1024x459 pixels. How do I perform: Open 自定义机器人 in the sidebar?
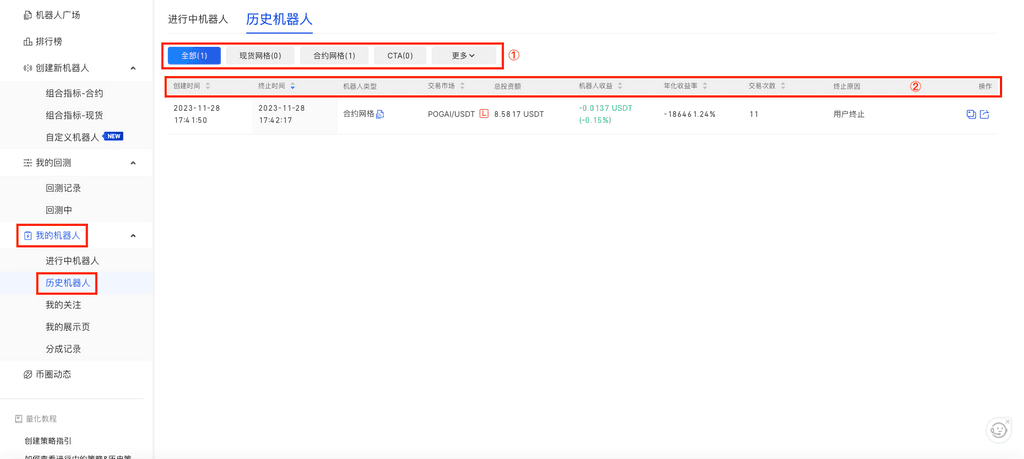point(72,137)
